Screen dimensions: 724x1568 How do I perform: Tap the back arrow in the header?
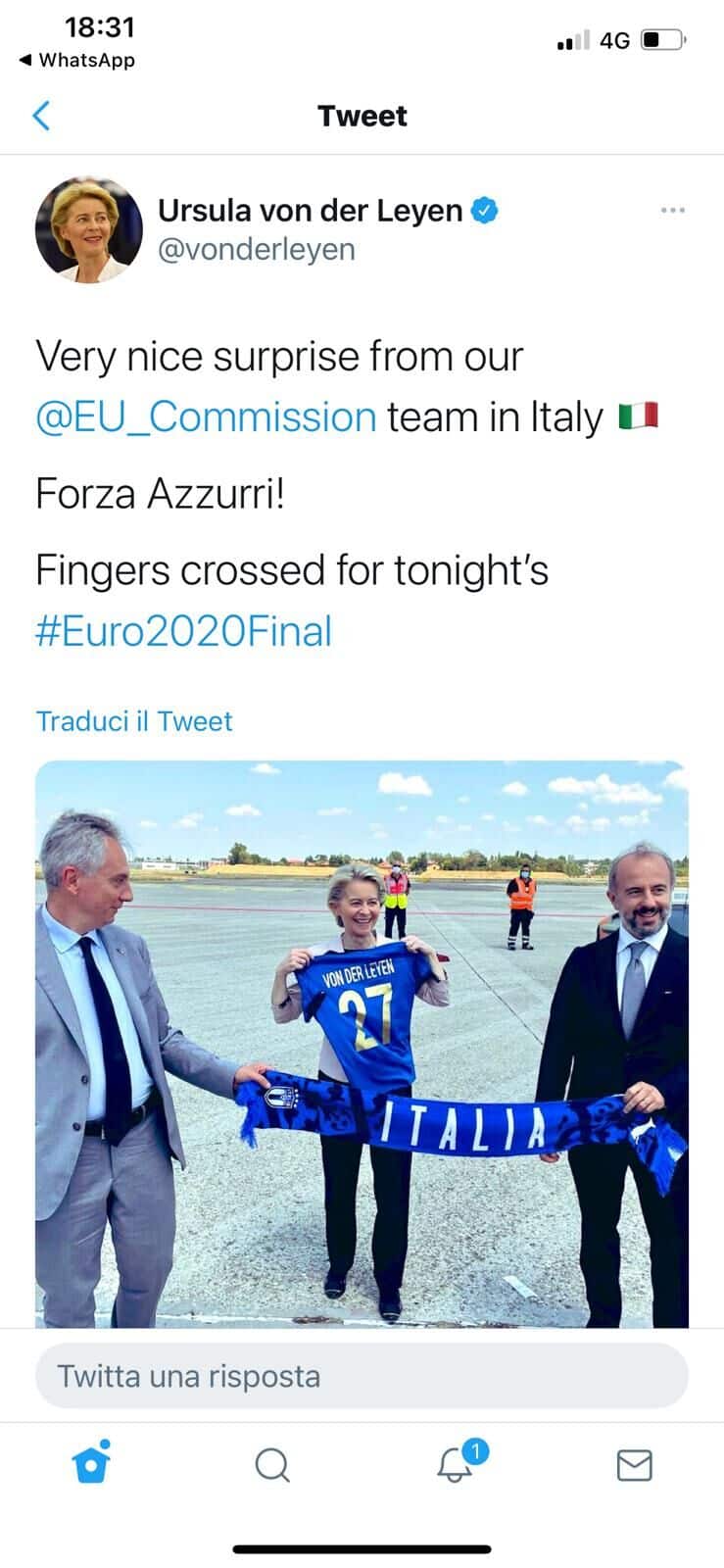[x=41, y=116]
